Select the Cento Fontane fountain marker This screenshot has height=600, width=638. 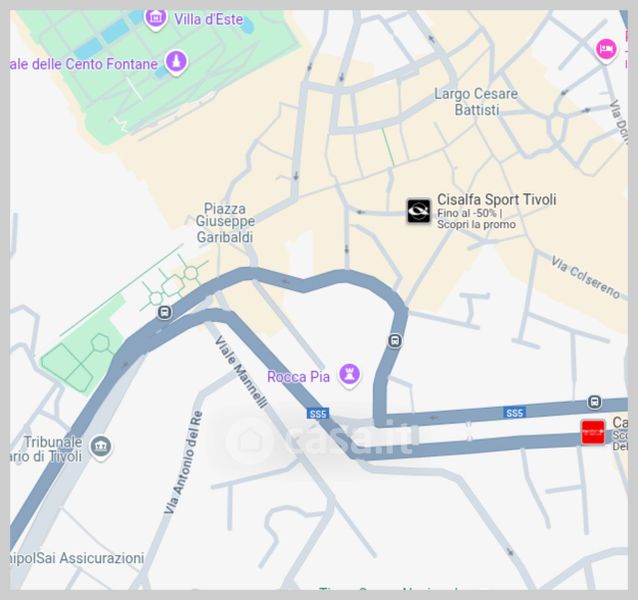click(176, 63)
